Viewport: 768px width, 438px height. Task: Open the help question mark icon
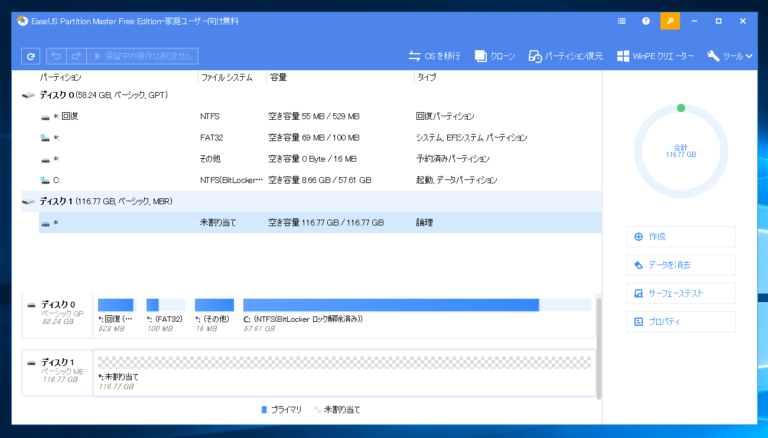click(646, 21)
